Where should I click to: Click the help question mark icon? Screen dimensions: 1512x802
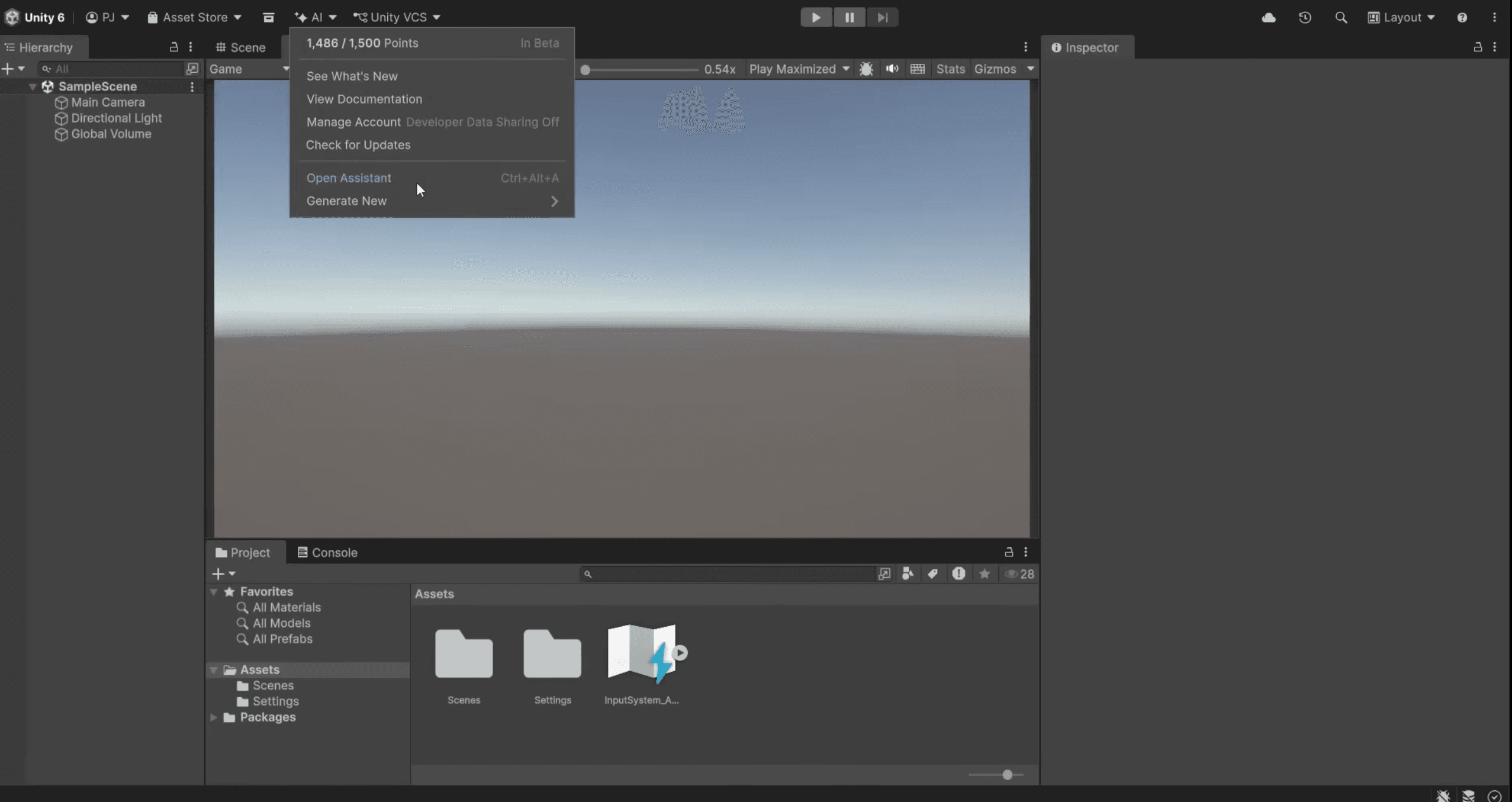(1462, 18)
